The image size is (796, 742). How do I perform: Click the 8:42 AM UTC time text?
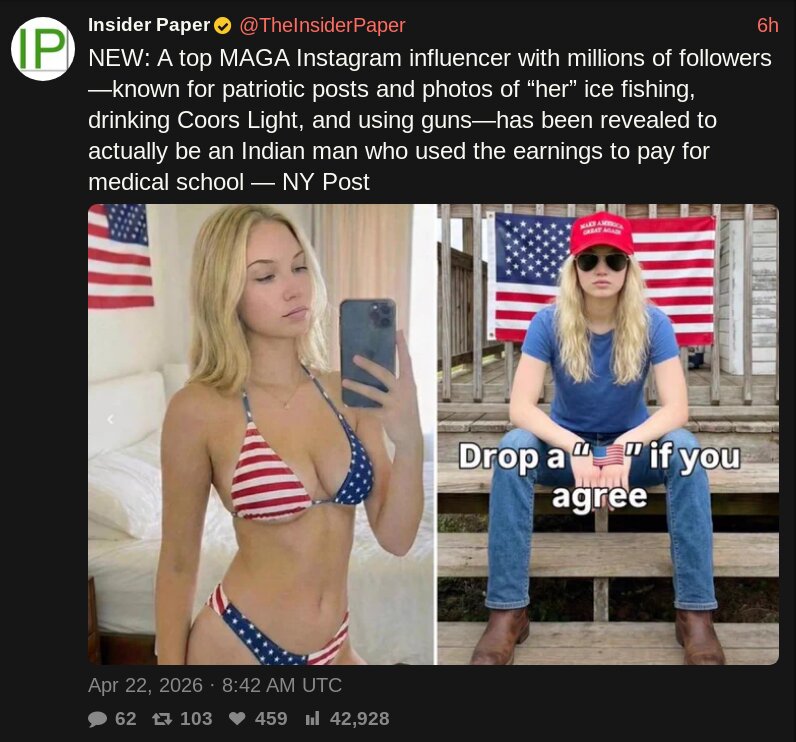[x=282, y=685]
